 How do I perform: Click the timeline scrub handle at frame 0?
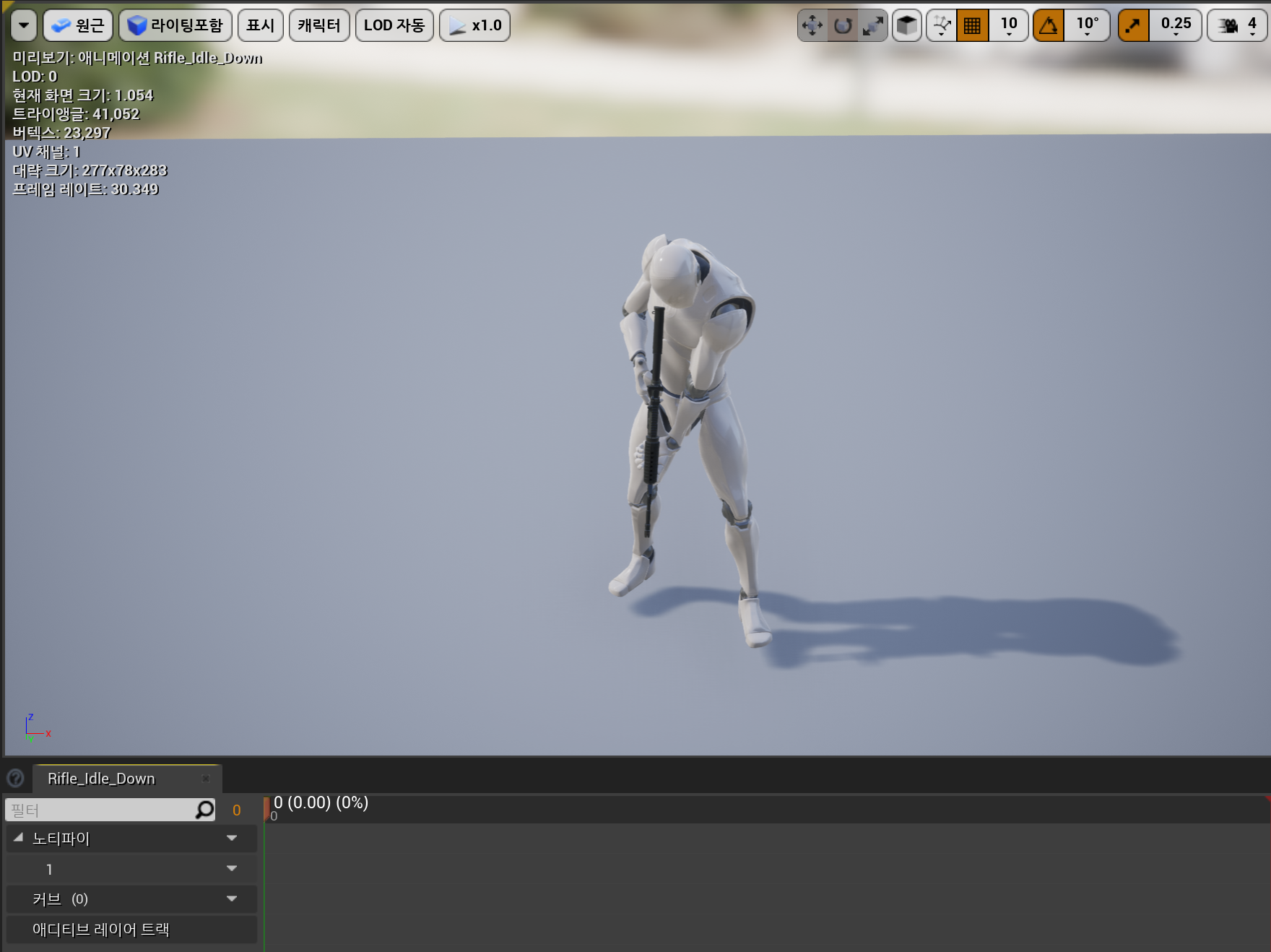266,808
